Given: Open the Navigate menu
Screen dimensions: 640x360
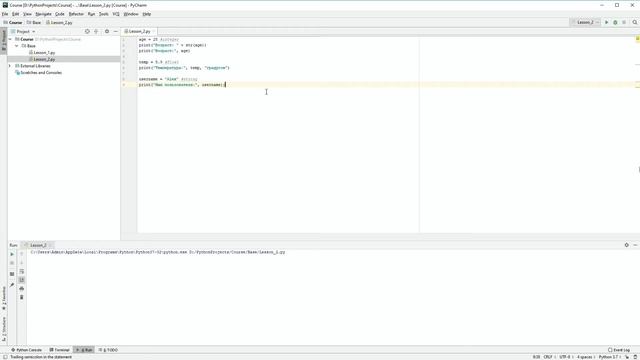Looking at the screenshot, I should pos(43,14).
